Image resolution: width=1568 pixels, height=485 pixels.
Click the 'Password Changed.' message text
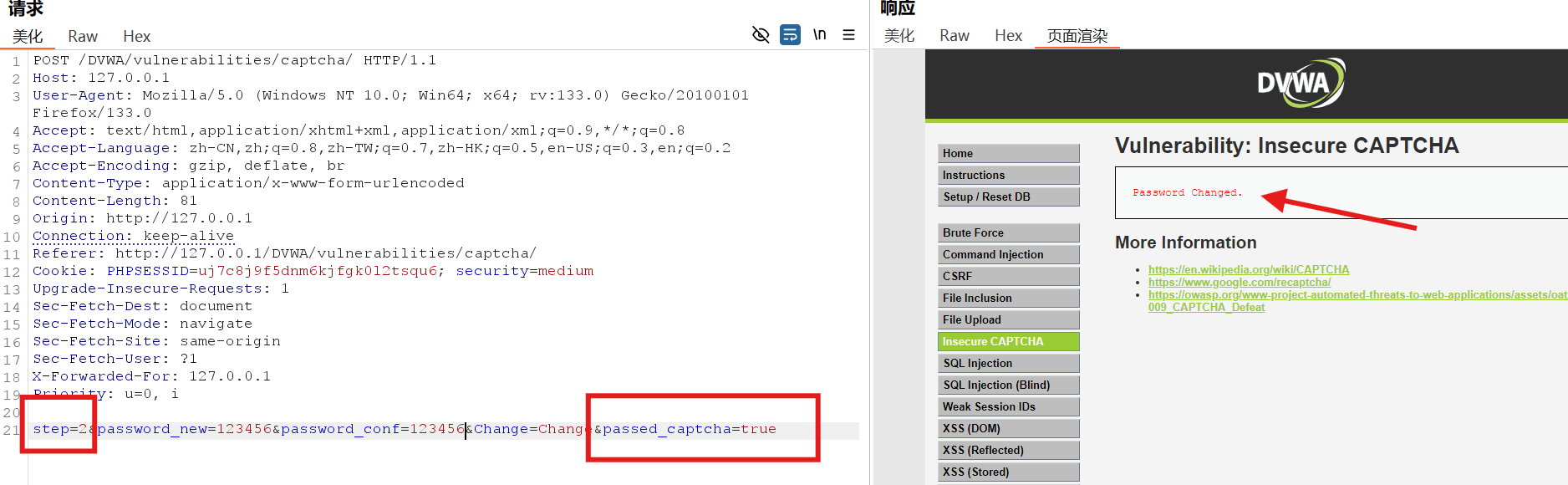[x=1187, y=192]
